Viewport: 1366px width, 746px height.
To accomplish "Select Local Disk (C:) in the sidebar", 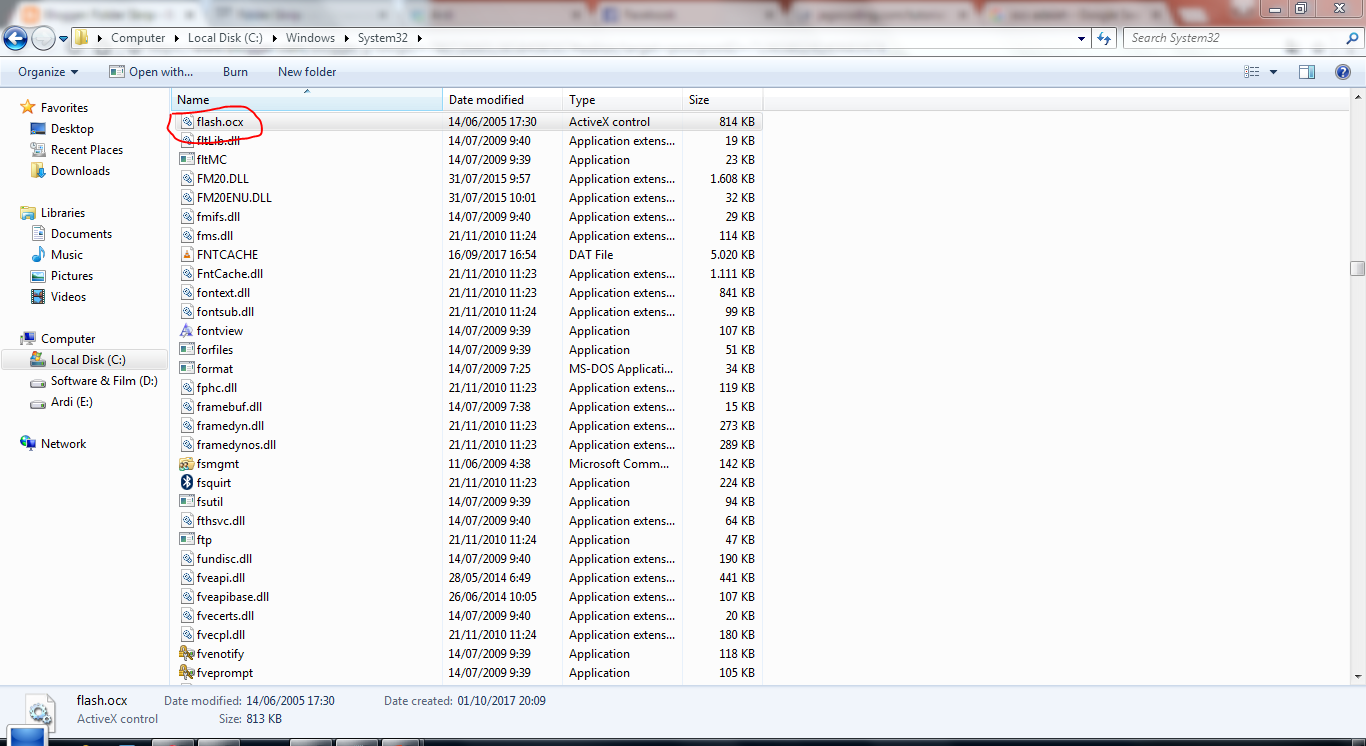I will pyautogui.click(x=87, y=359).
